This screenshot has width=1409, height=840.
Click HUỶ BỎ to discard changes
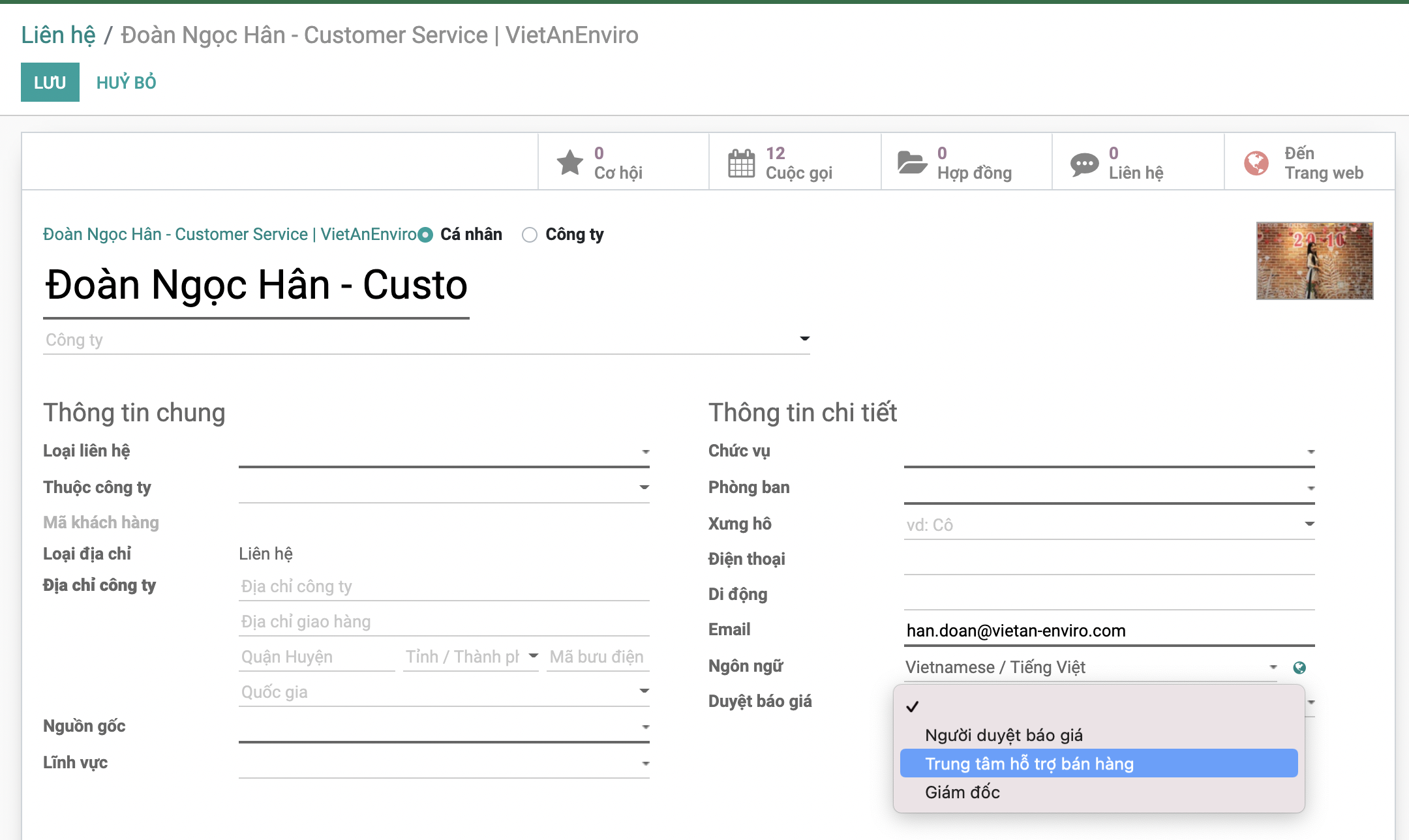point(126,82)
